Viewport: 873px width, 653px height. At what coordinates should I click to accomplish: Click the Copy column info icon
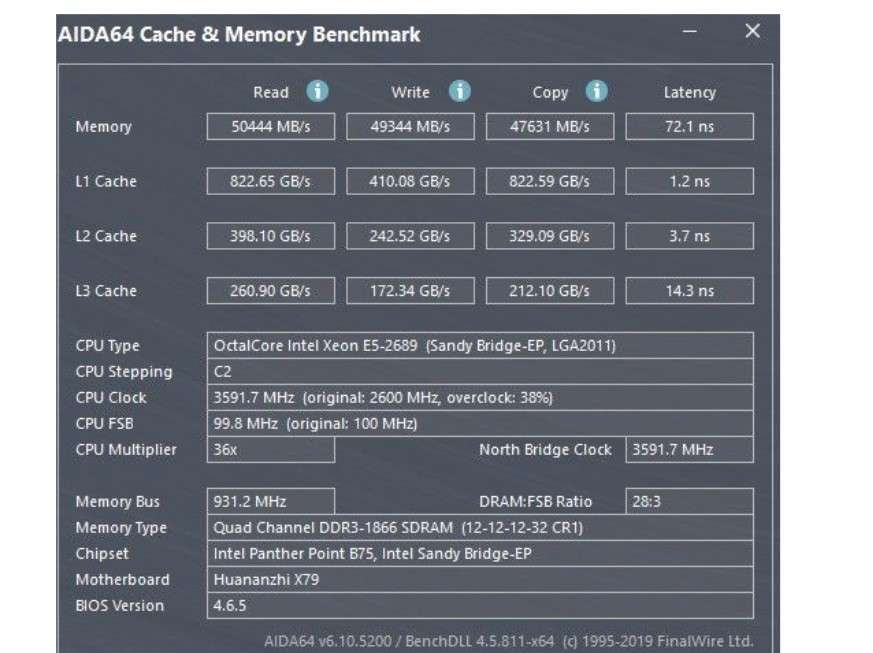pos(597,92)
